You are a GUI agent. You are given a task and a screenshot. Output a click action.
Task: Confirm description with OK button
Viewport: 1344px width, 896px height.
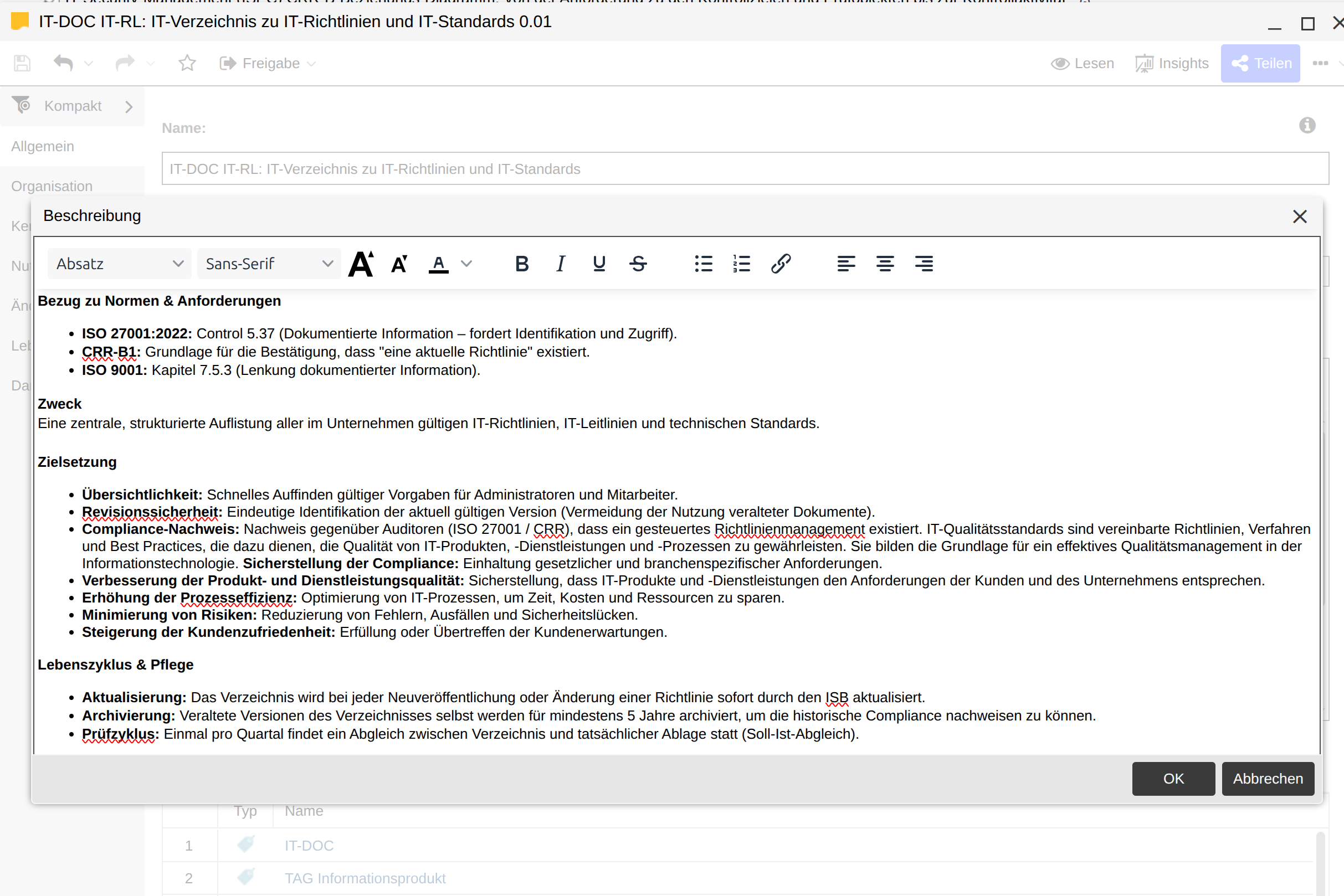(x=1173, y=778)
